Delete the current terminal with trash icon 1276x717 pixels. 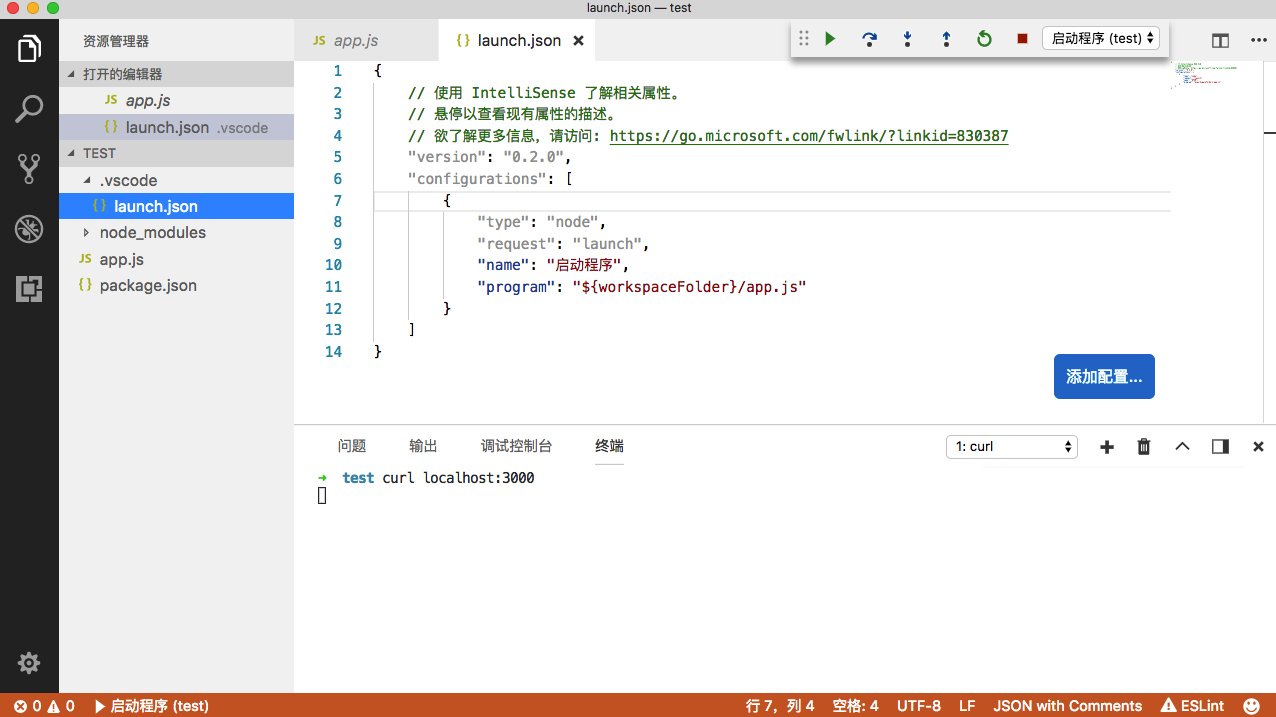(x=1144, y=447)
